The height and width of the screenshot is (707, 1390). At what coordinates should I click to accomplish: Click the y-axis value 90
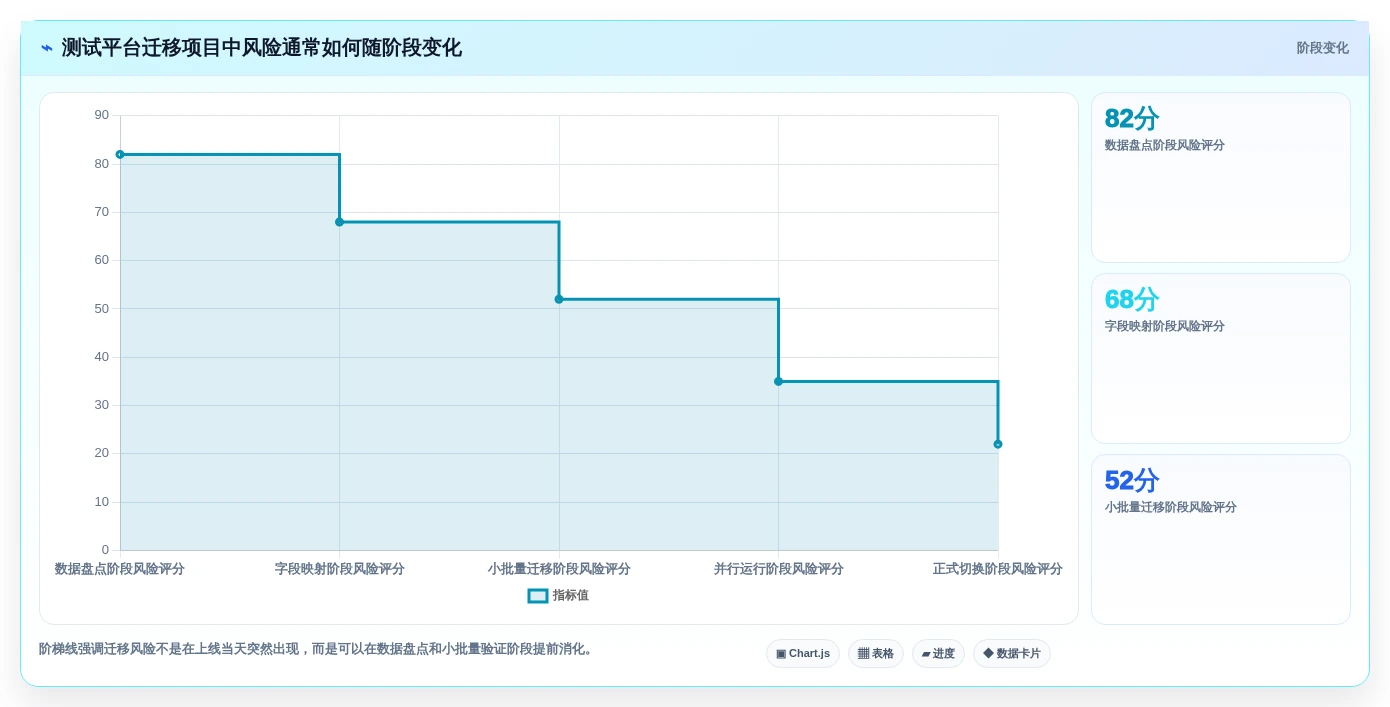(x=102, y=115)
